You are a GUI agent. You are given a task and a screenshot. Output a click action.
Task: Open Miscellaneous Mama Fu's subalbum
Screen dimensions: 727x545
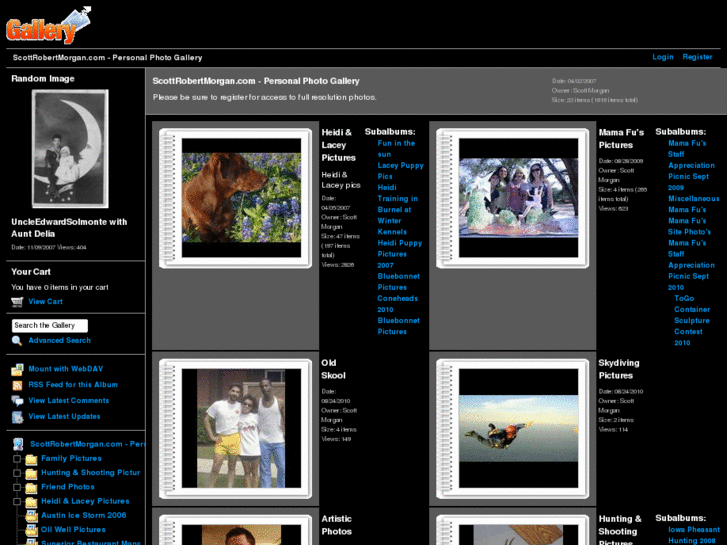point(694,204)
